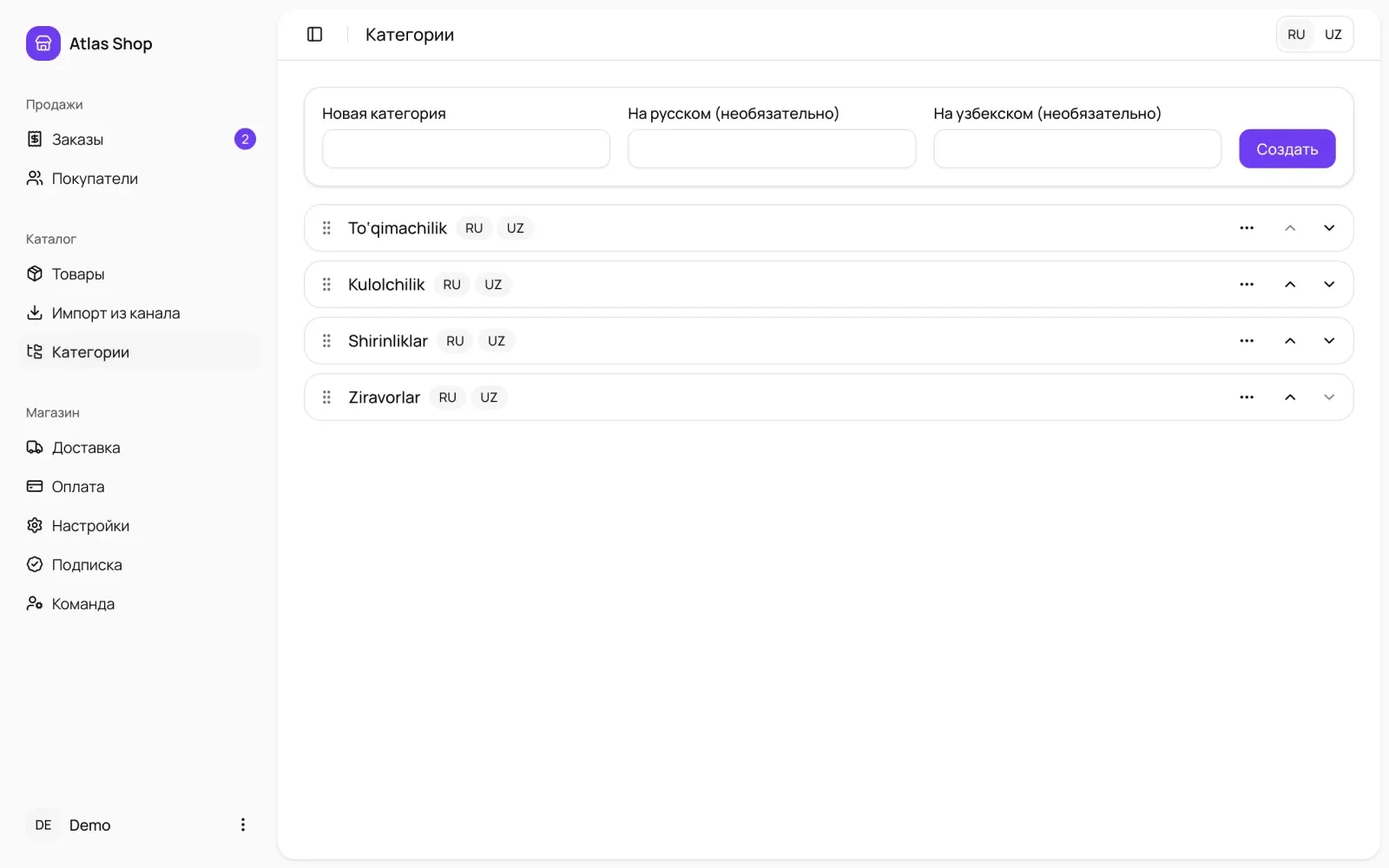Open more options for Ziravorlar
Viewport: 1389px width, 868px height.
tap(1247, 398)
